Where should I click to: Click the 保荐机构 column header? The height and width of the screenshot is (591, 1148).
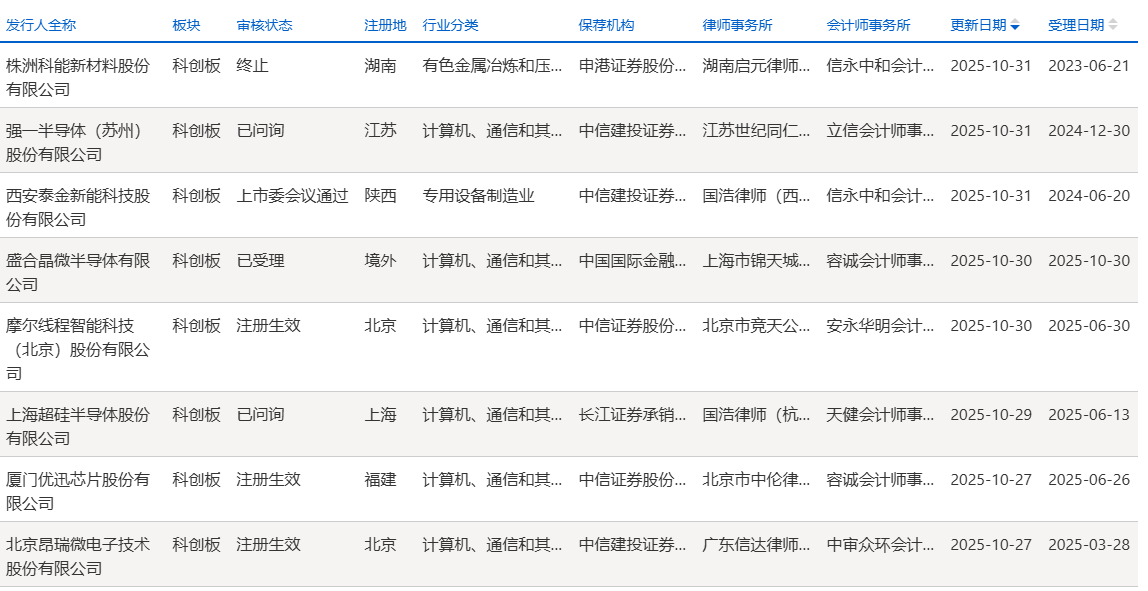(606, 25)
